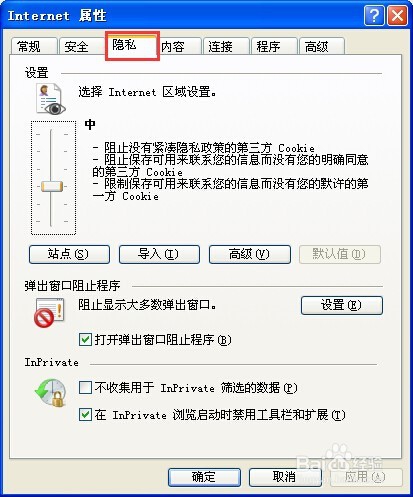The height and width of the screenshot is (497, 413).
Task: Enable 不收集用于 InPrivate 筛选的数据 checkbox
Action: [x=85, y=388]
